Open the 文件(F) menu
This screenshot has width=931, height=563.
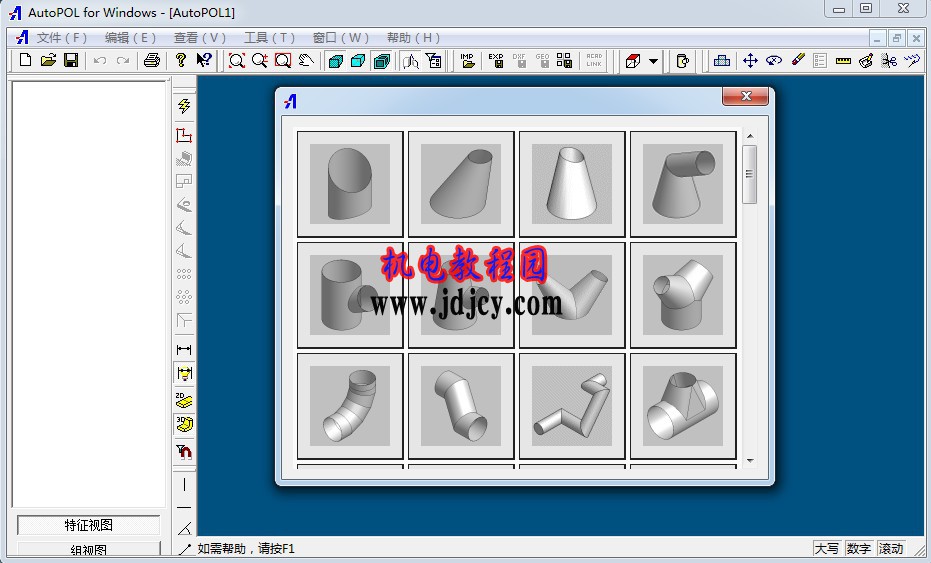click(x=62, y=38)
